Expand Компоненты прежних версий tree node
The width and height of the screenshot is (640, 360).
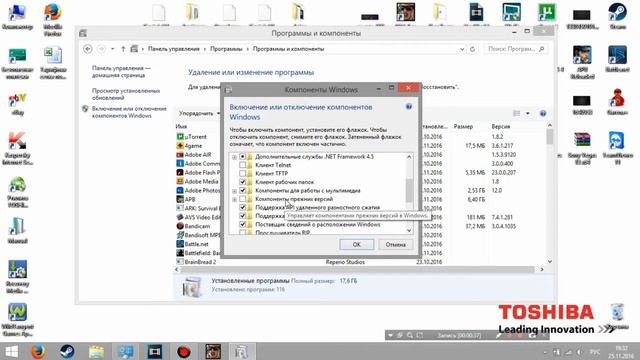[234, 200]
